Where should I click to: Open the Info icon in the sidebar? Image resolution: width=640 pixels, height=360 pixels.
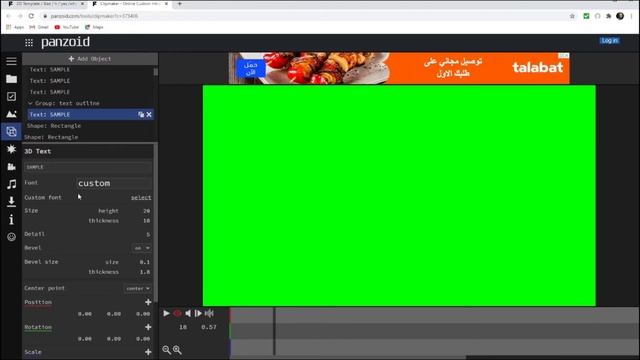[x=11, y=219]
